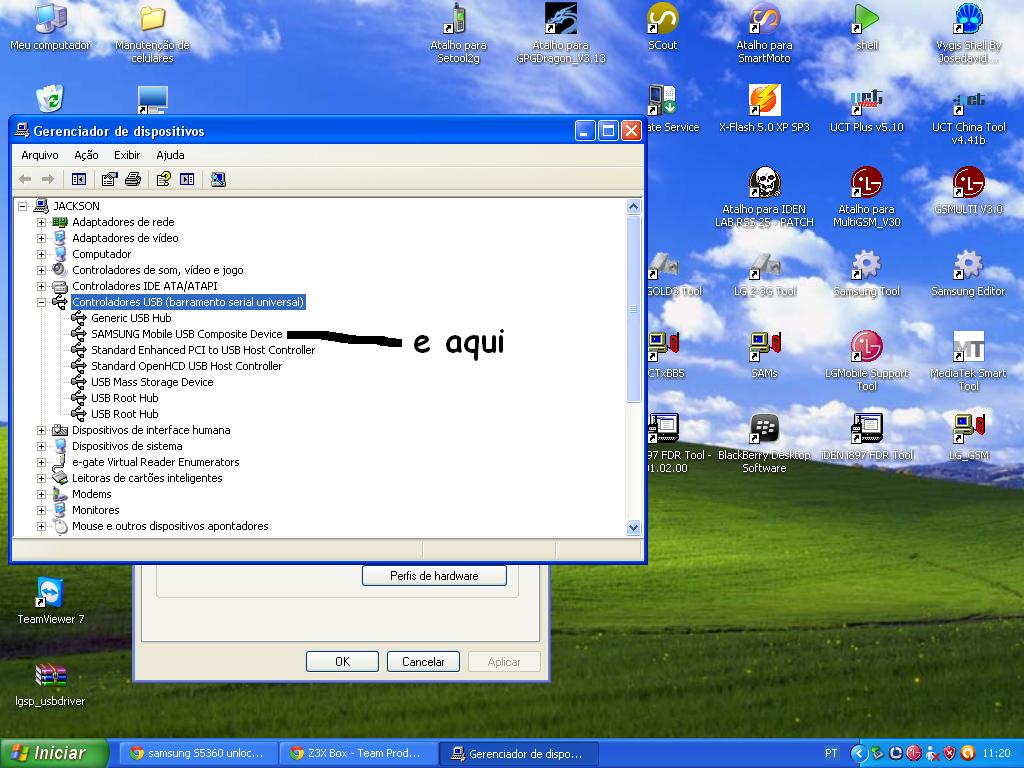Select the IDEN LAB RSS 25 PATCH shortcut
Viewport: 1024px width, 768px height.
764,198
